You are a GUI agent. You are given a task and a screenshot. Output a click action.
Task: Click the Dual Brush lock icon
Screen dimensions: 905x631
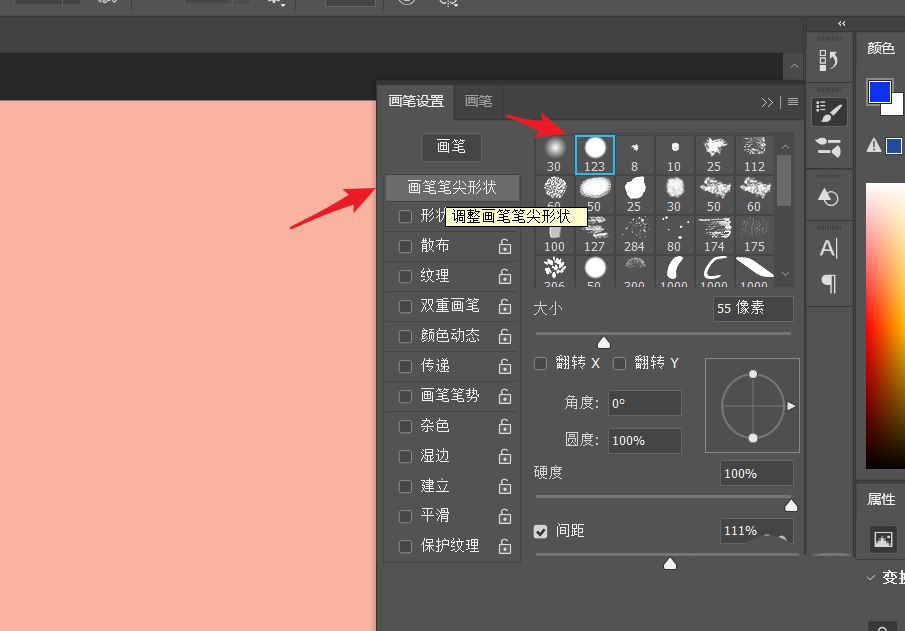click(x=505, y=306)
